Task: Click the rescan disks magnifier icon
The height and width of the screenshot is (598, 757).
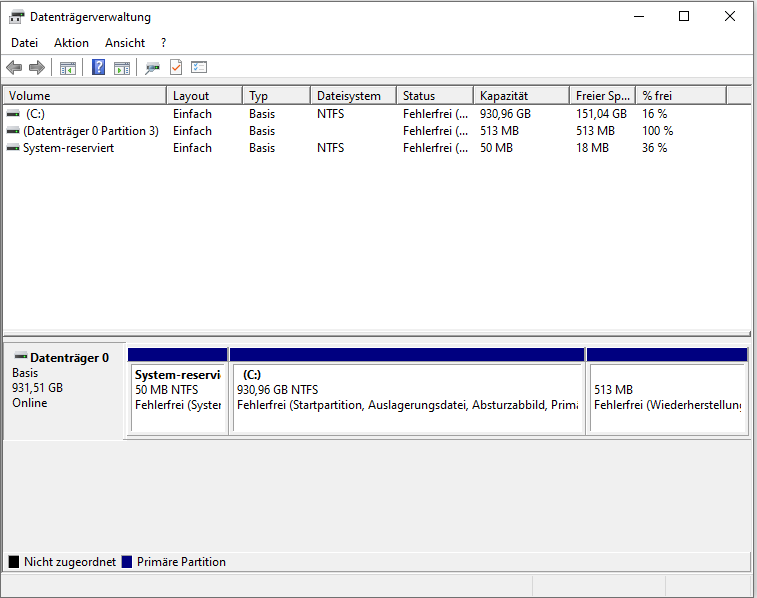Action: pyautogui.click(x=152, y=68)
